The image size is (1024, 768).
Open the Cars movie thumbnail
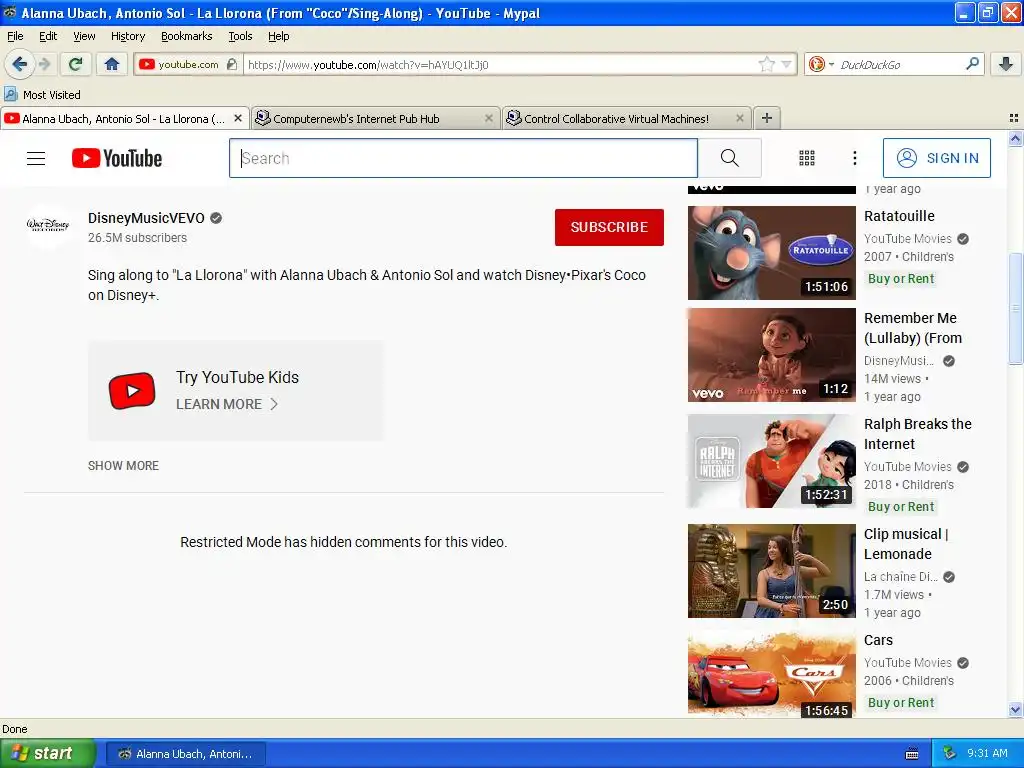pos(771,674)
